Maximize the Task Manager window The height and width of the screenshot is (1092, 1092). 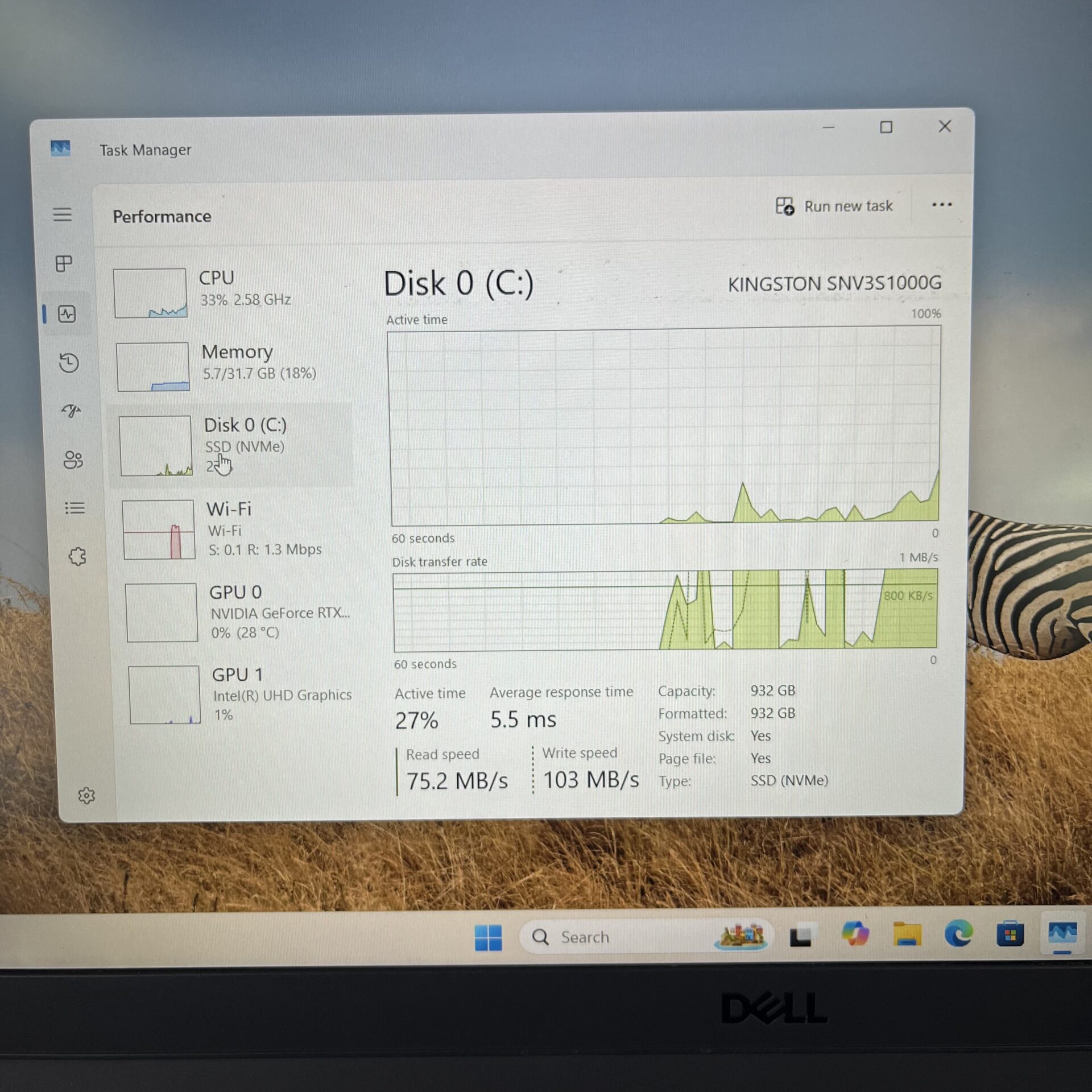pyautogui.click(x=886, y=127)
